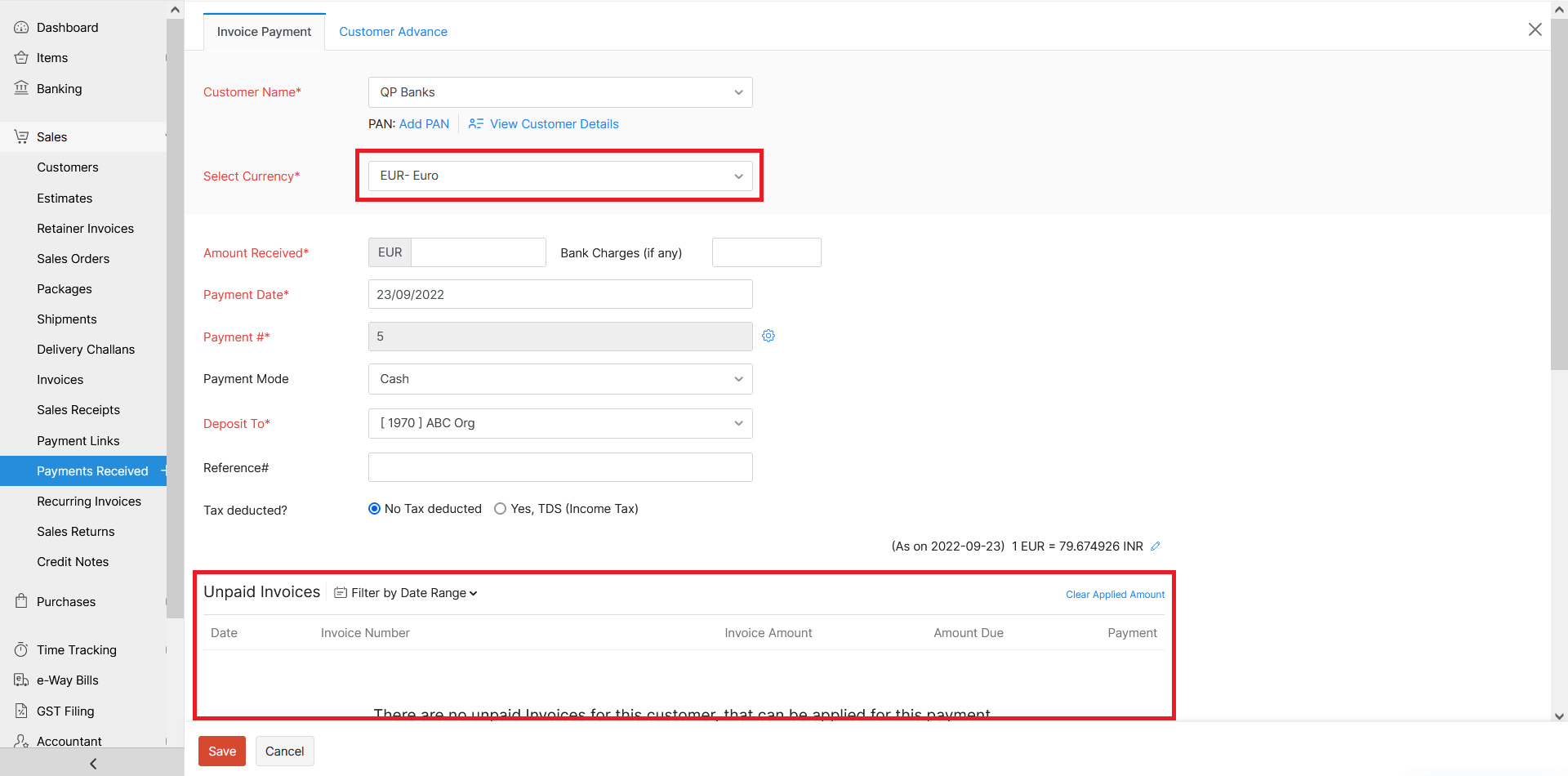Select the Invoice Payment tab
Screen dimensions: 1568x776
pyautogui.click(x=264, y=31)
